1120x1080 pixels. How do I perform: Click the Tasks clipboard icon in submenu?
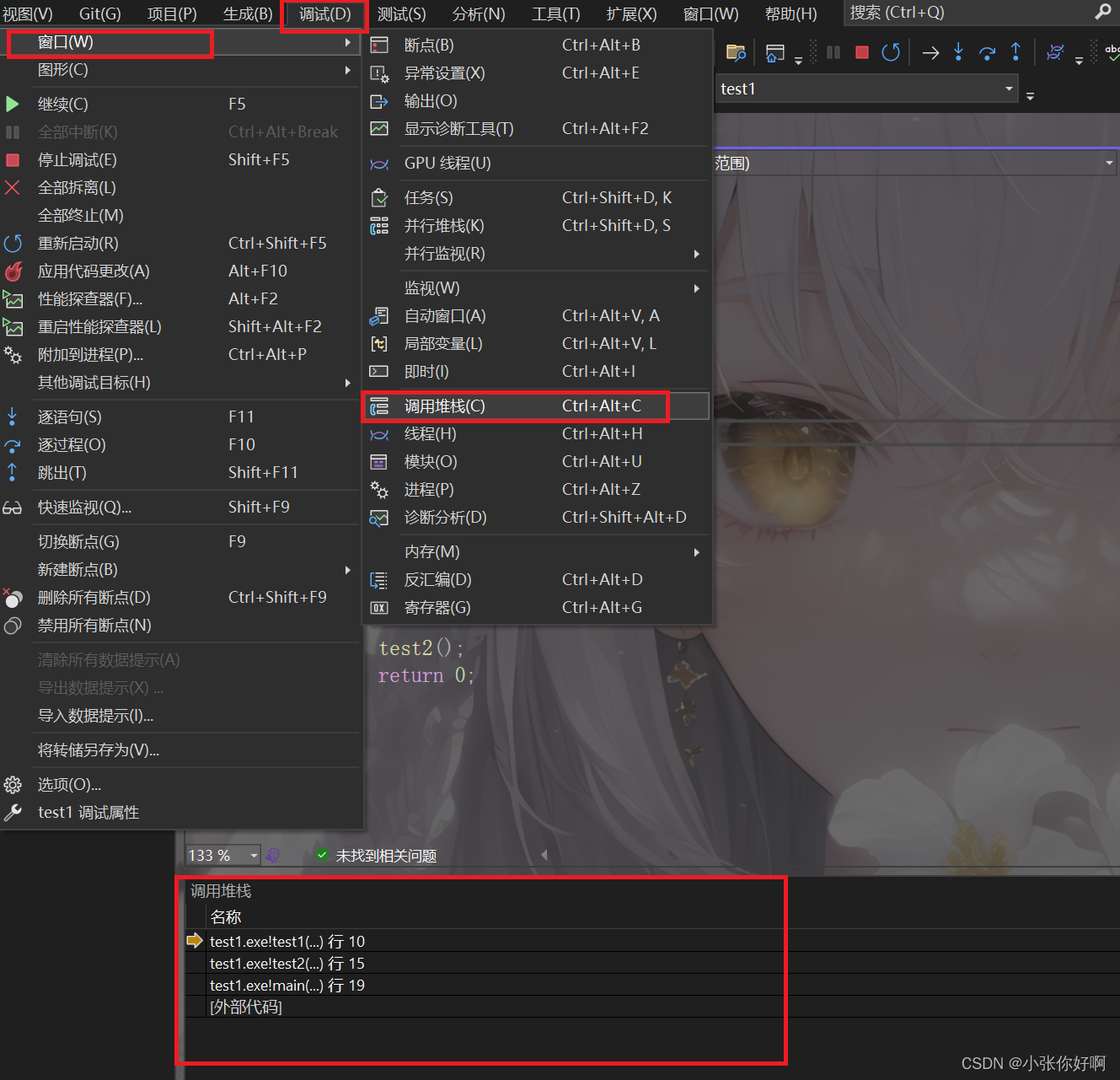379,198
